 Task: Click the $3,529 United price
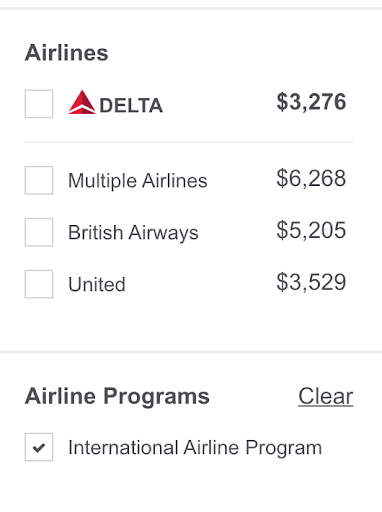(311, 282)
